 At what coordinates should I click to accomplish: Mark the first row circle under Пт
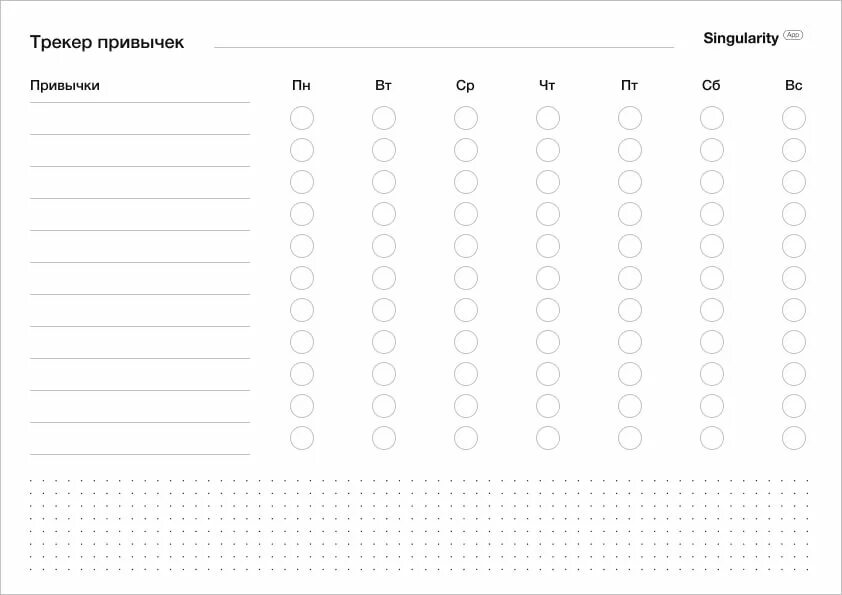[x=630, y=118]
